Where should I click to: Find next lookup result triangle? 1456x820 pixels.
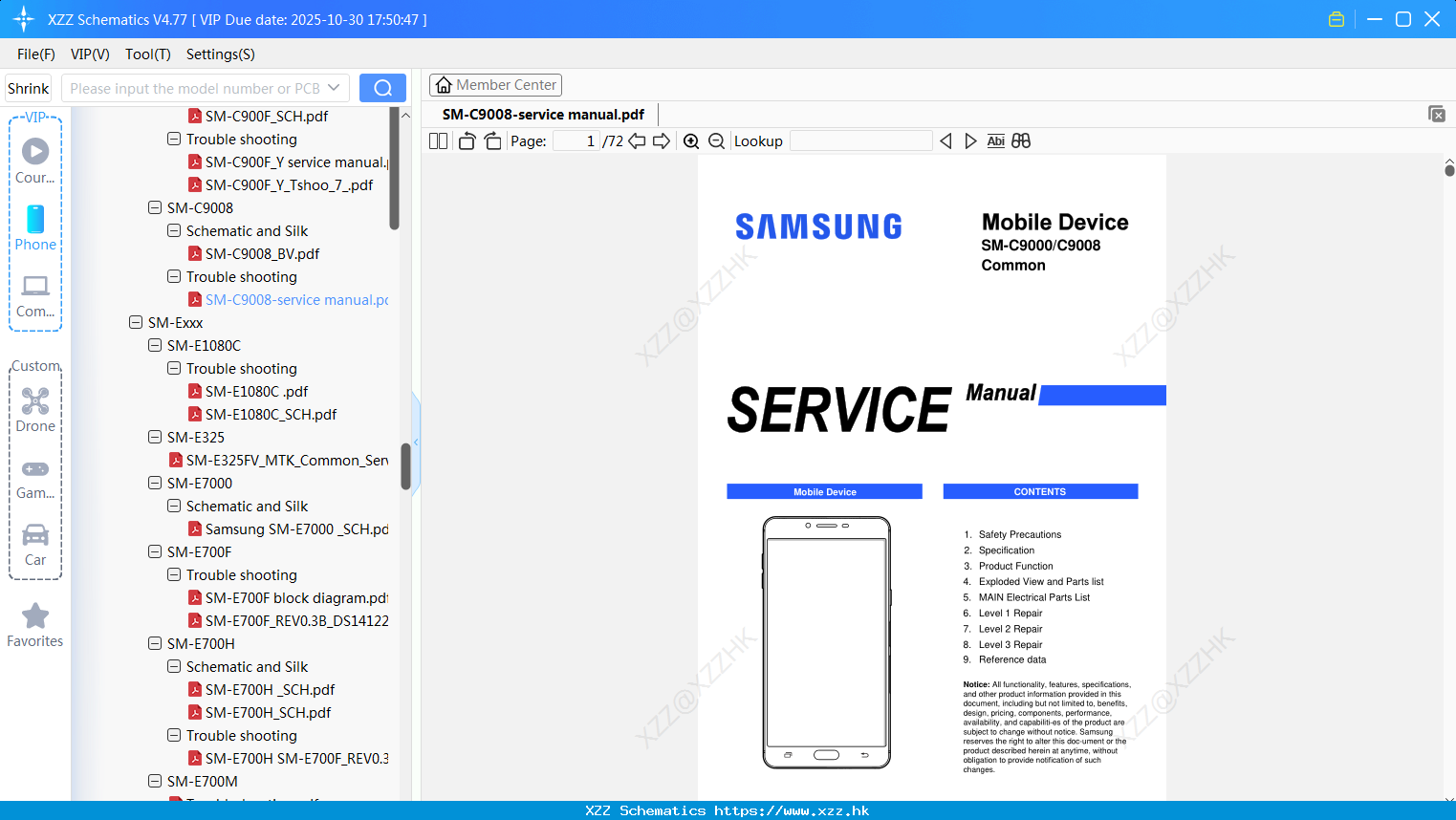(x=970, y=140)
